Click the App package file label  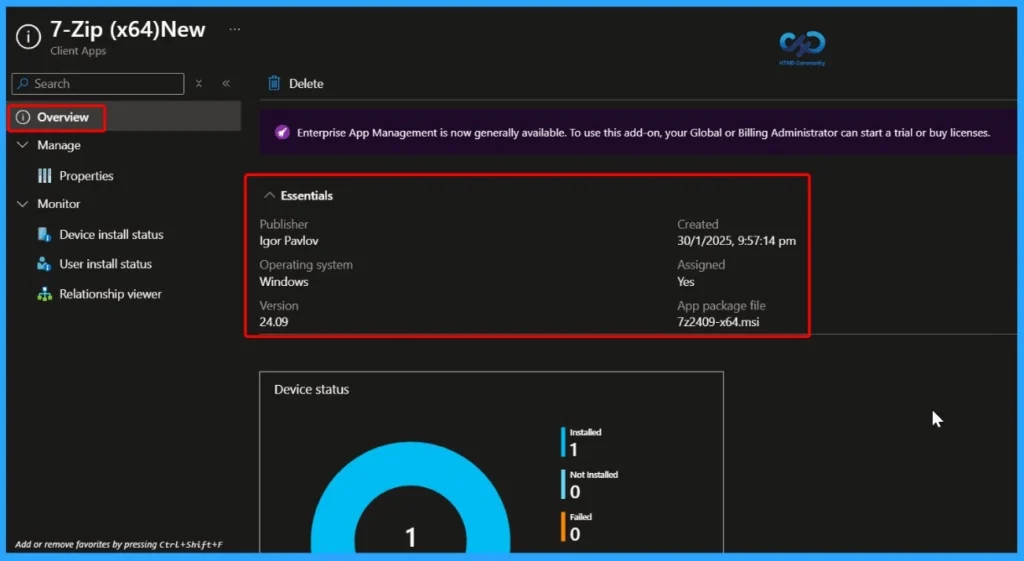tap(721, 306)
